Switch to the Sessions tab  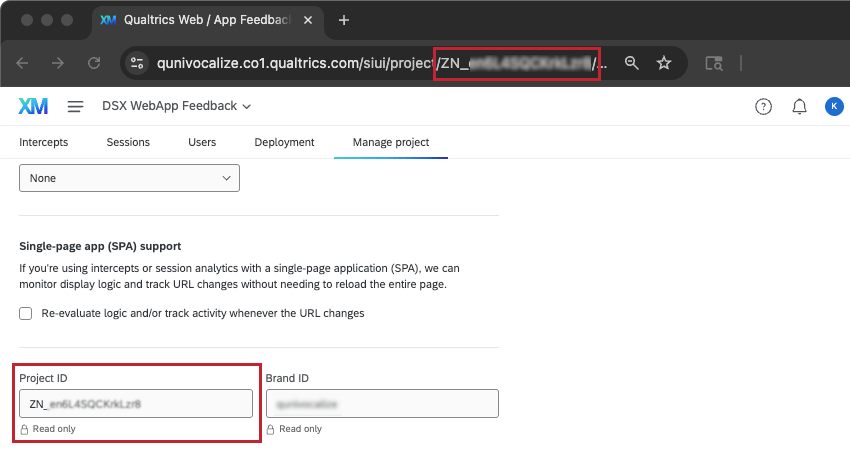click(x=128, y=142)
